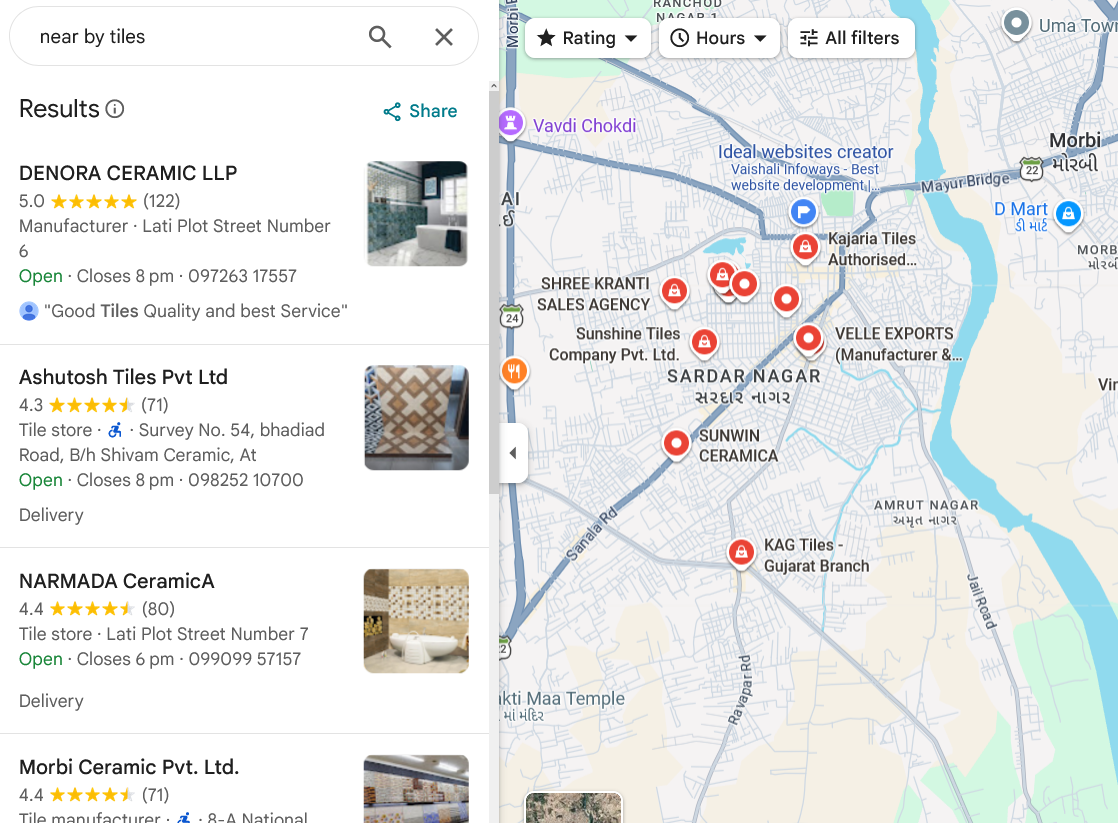Click the Vavdi Chokdi purple marker
1118x823 pixels.
(x=512, y=124)
